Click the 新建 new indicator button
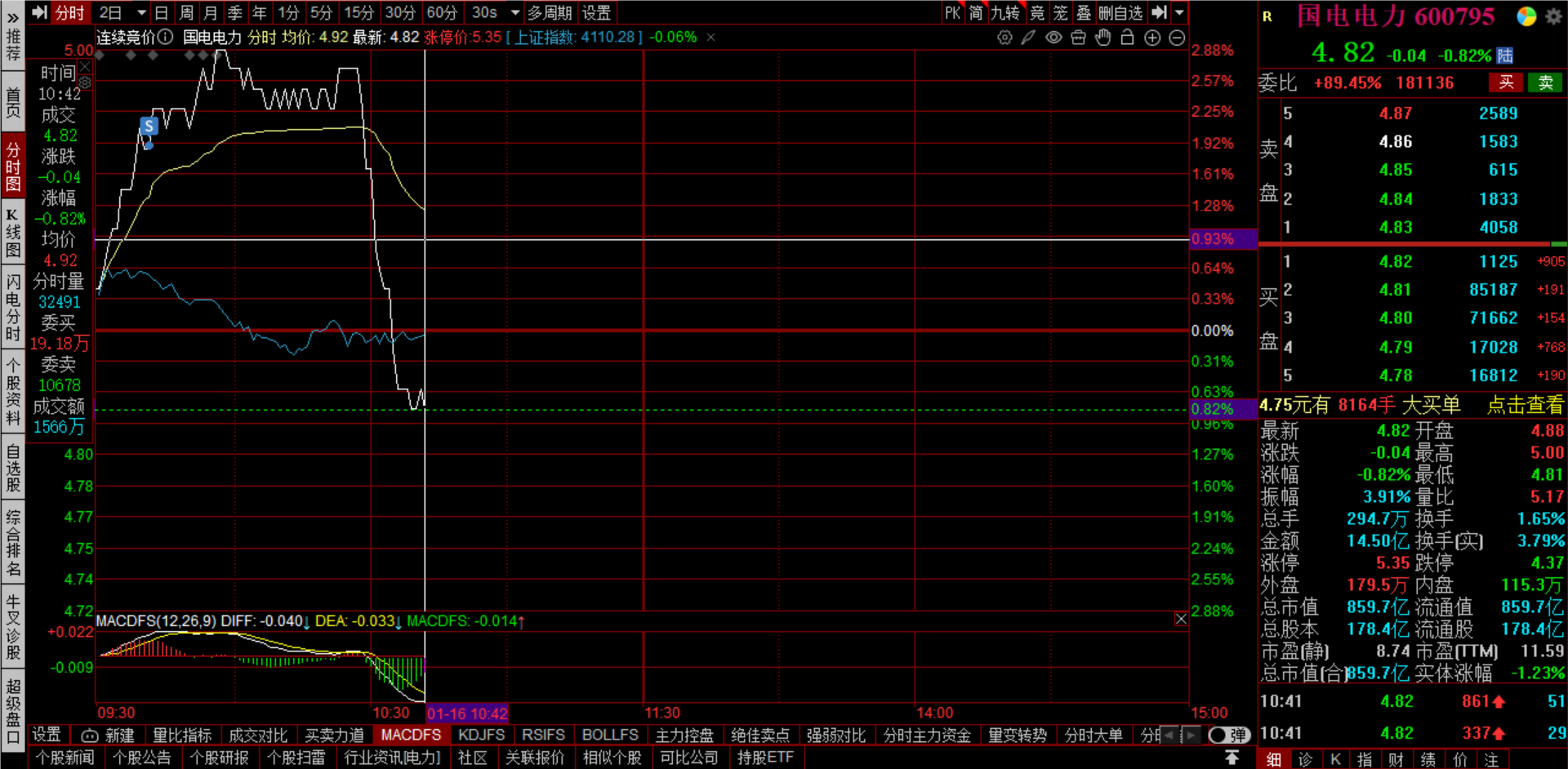This screenshot has height=769, width=1568. [109, 736]
